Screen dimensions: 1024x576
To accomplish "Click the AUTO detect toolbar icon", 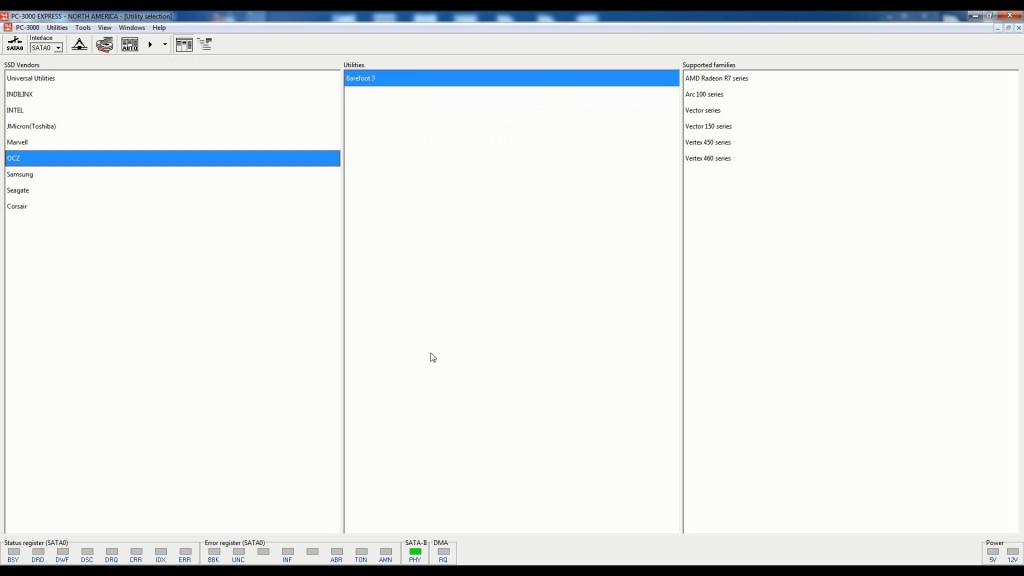I will [130, 44].
